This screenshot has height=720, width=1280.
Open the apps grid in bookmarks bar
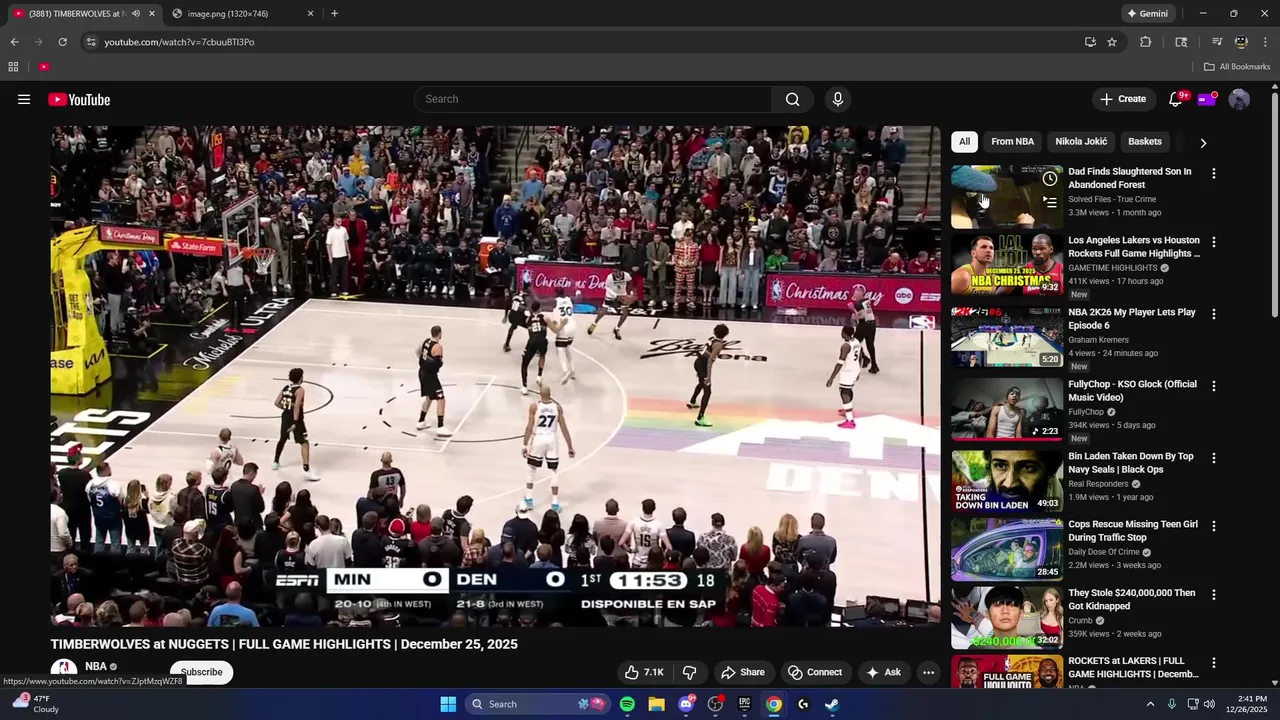point(13,67)
